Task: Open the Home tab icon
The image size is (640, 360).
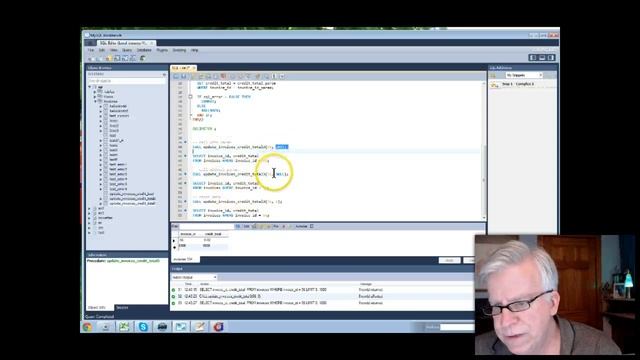Action: [90, 43]
